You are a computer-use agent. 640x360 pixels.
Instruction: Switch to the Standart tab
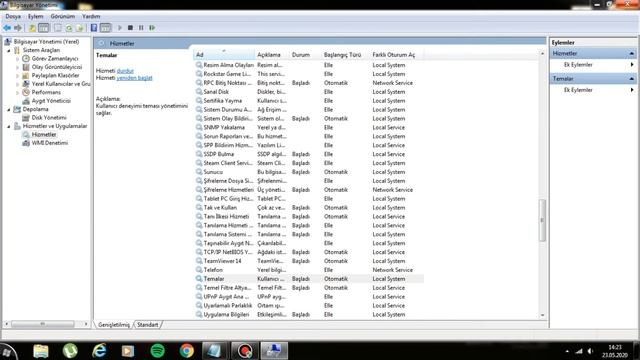point(147,324)
